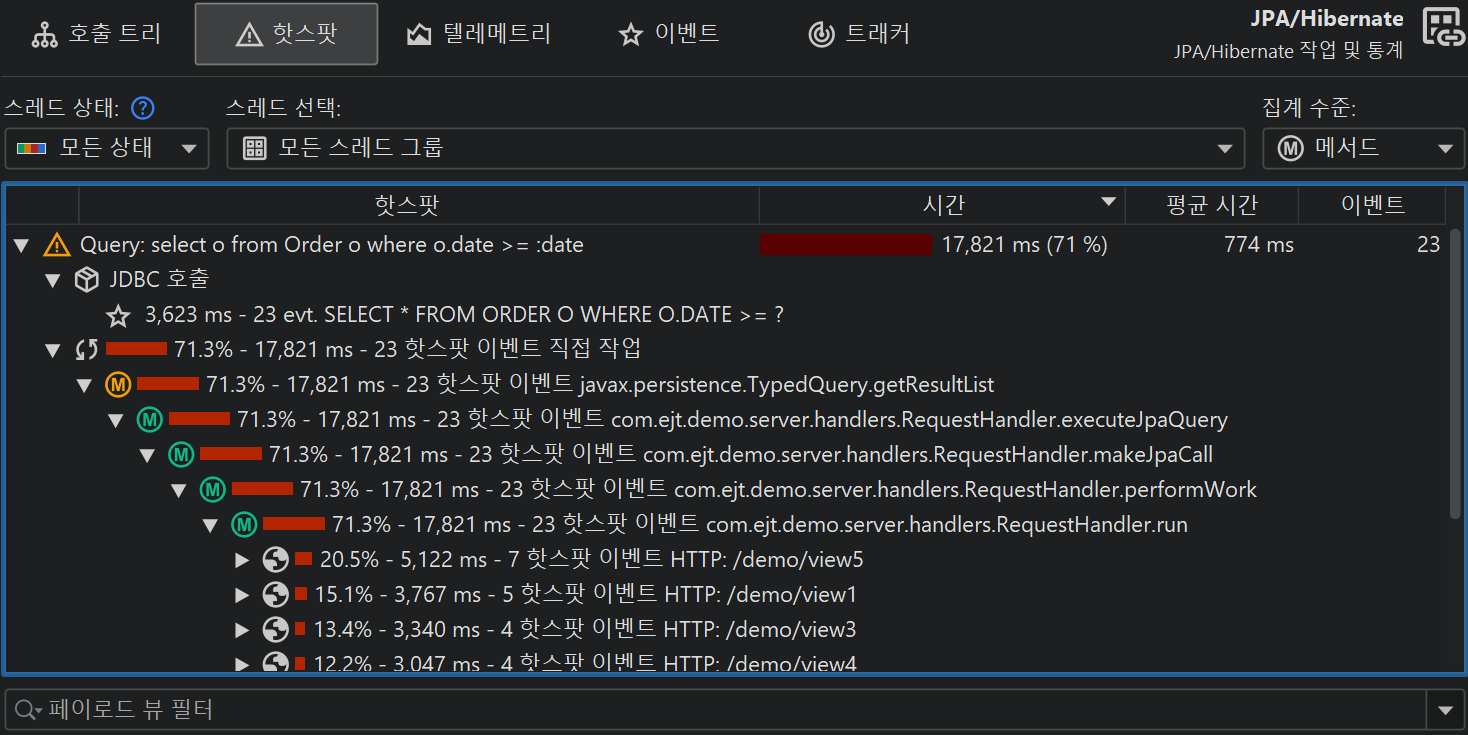Open thread state help icon
This screenshot has height=735, width=1468.
coord(143,108)
